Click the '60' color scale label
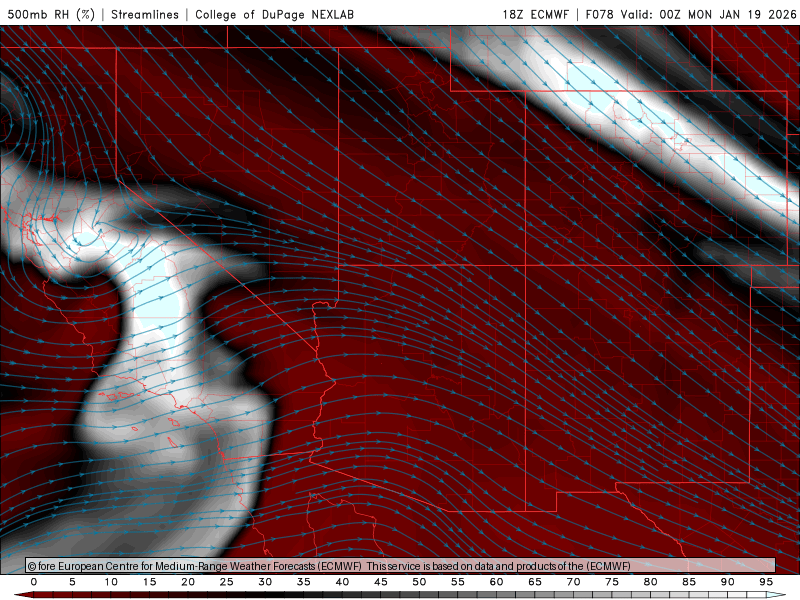 click(x=496, y=582)
